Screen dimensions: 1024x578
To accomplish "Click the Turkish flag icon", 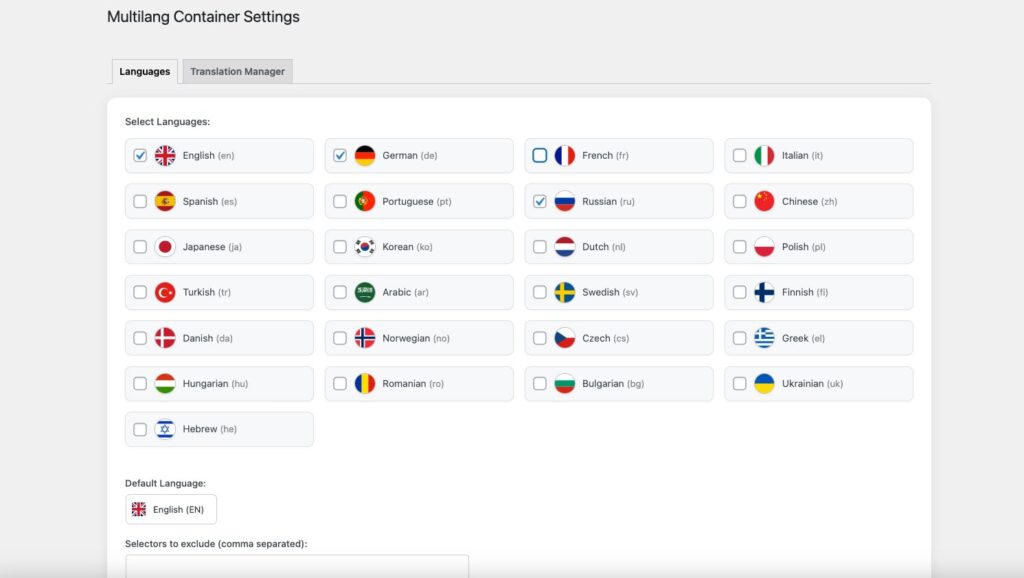I will tap(165, 293).
